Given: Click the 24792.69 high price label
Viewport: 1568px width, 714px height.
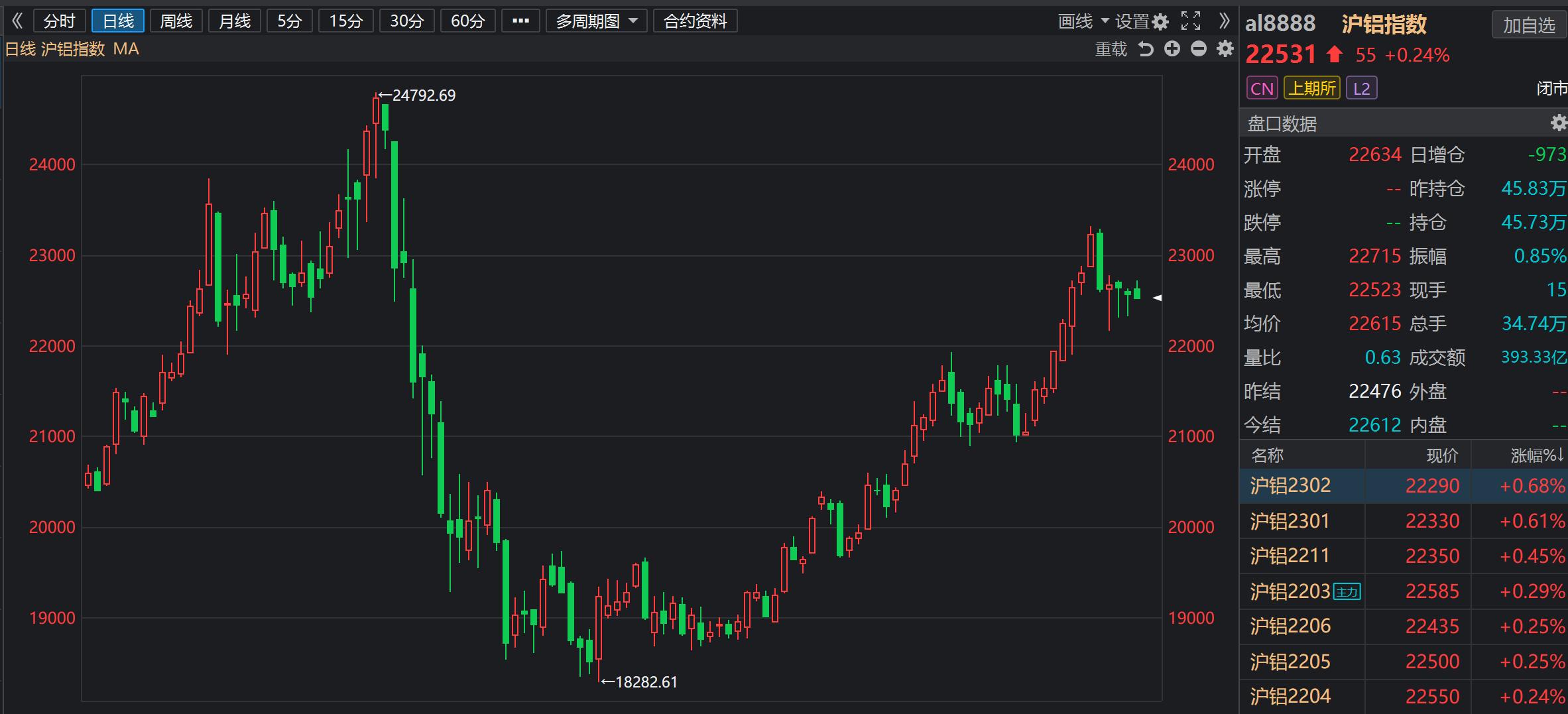Looking at the screenshot, I should coord(424,95).
